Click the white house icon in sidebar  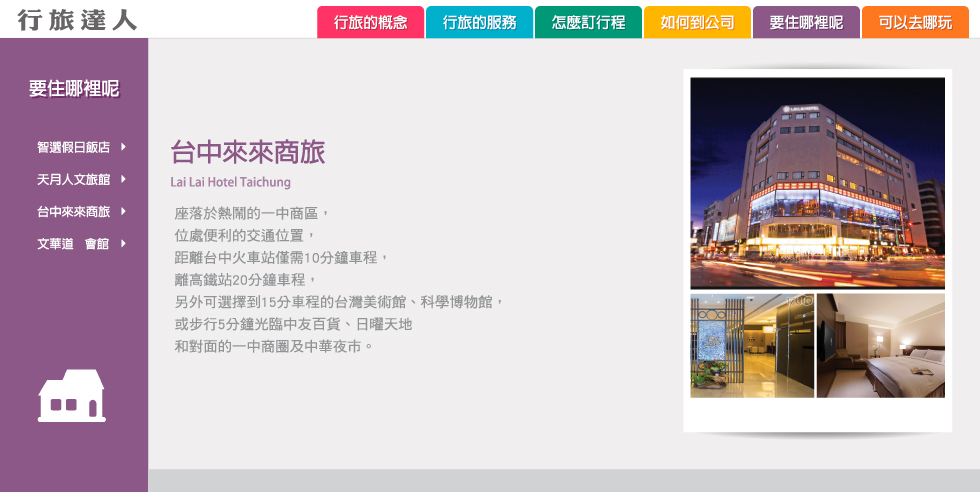point(72,395)
